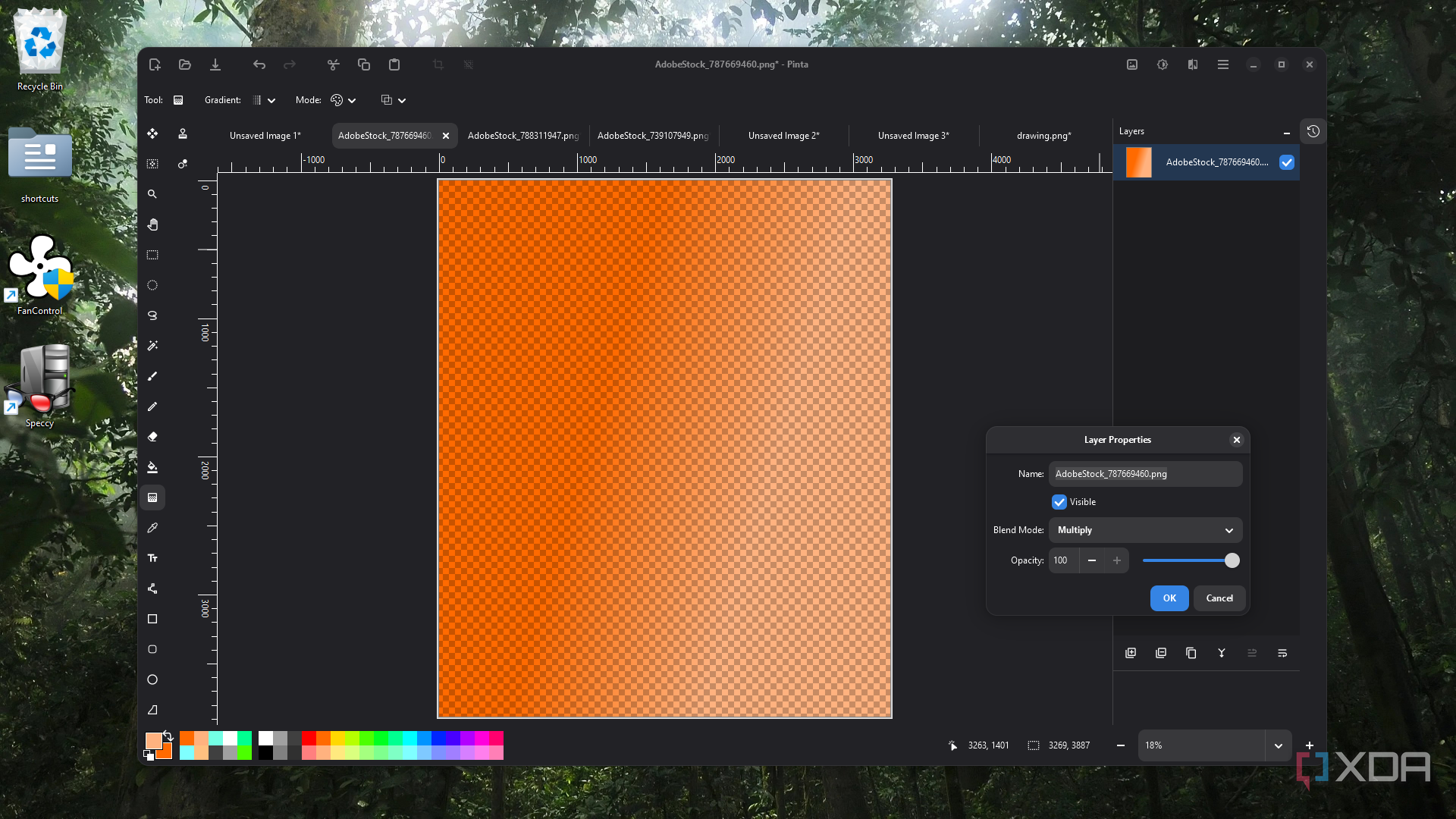Screen dimensions: 1456x819
Task: Click Cancel in Layer Properties dialog
Action: [1219, 598]
